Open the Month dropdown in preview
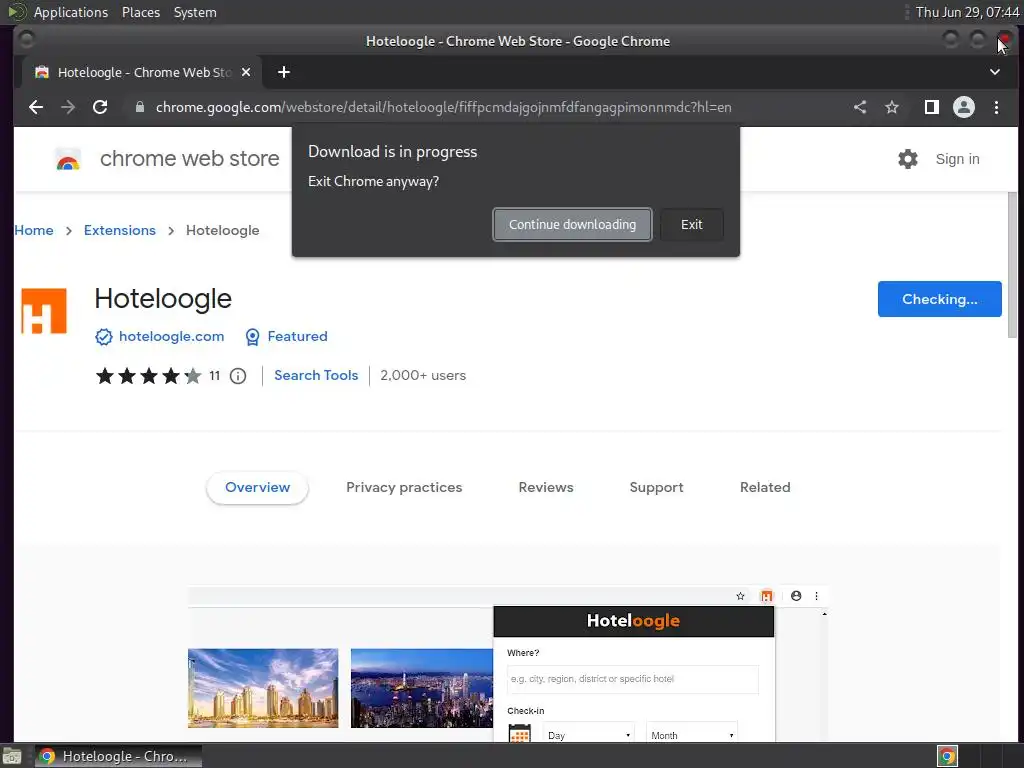This screenshot has width=1024, height=768. point(692,735)
